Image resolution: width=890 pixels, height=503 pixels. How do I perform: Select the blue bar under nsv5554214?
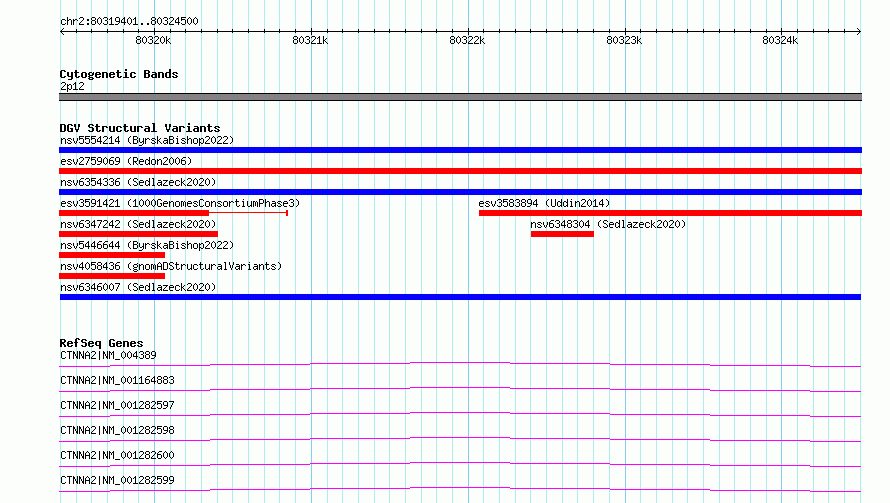click(460, 150)
